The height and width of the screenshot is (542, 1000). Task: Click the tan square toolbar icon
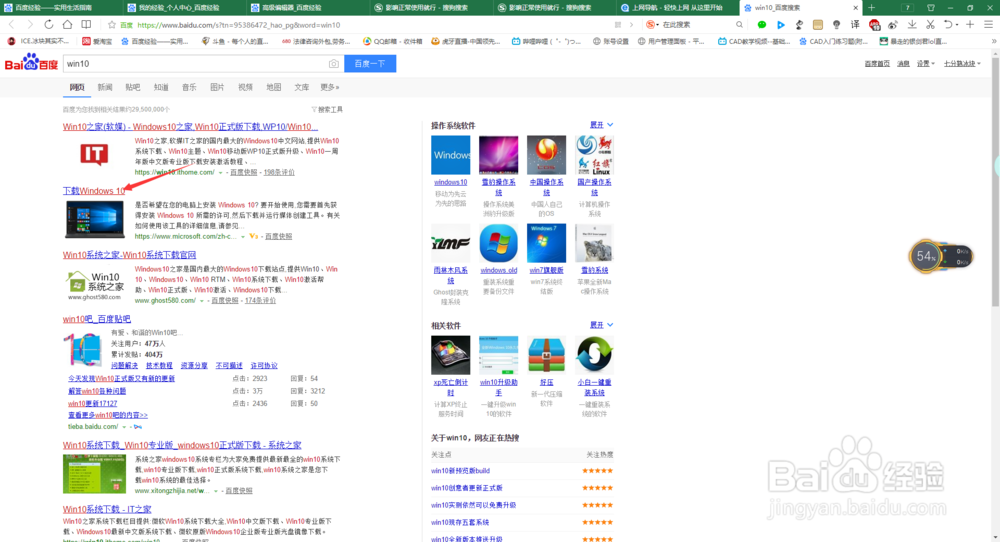click(818, 25)
